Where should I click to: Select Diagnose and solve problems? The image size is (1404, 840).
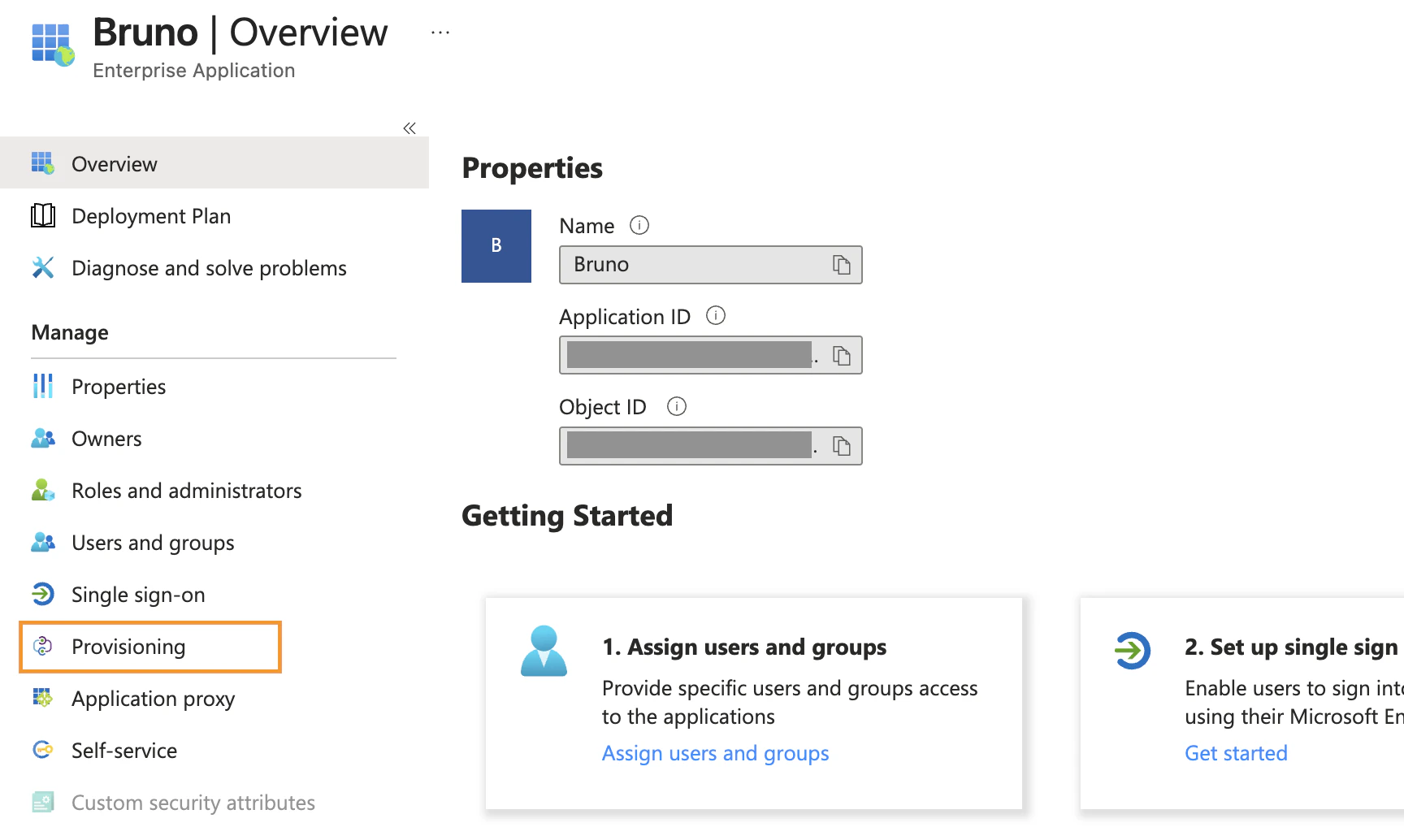pyautogui.click(x=209, y=267)
